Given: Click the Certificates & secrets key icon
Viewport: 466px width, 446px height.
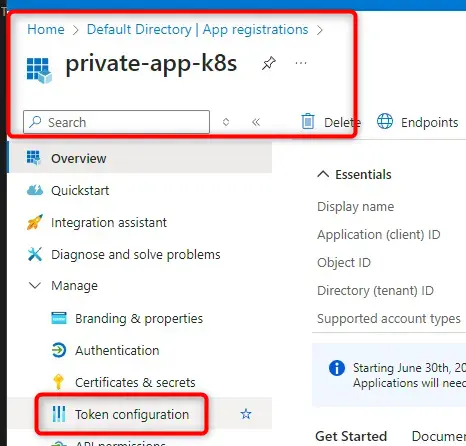Looking at the screenshot, I should [x=59, y=382].
